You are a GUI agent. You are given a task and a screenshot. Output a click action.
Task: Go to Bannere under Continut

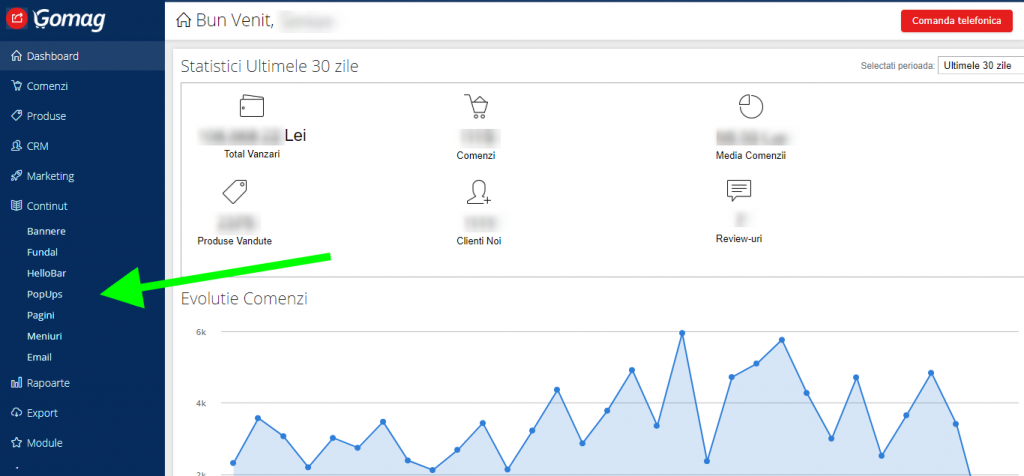tap(46, 231)
